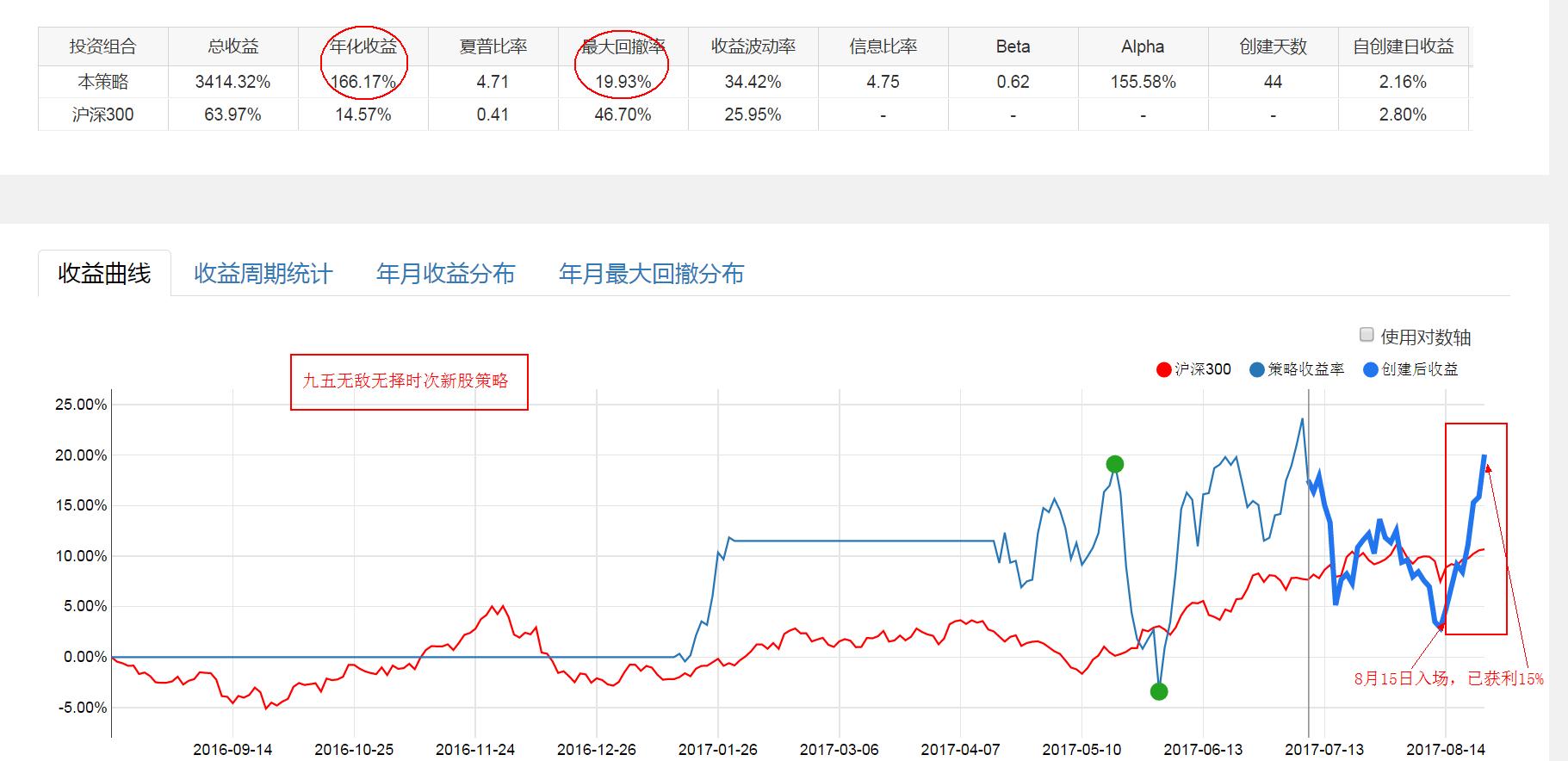Open the 年月最大回撤分布 tab
The width and height of the screenshot is (1568, 761).
651,274
